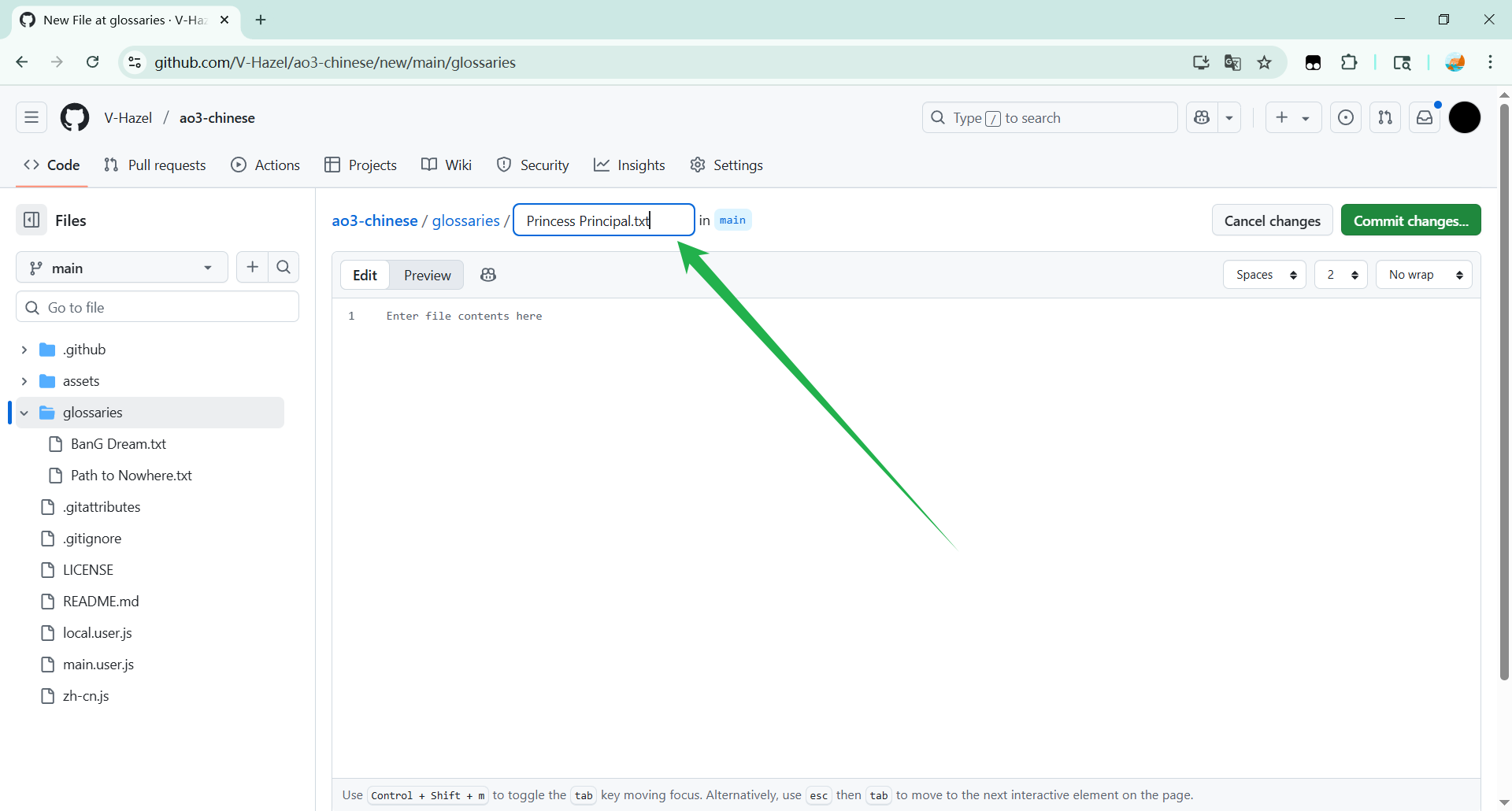Switch to the Preview tab

pyautogui.click(x=427, y=275)
